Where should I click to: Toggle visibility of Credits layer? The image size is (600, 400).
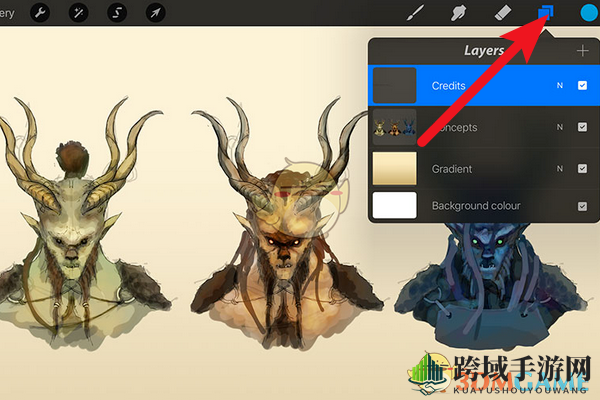[x=582, y=85]
